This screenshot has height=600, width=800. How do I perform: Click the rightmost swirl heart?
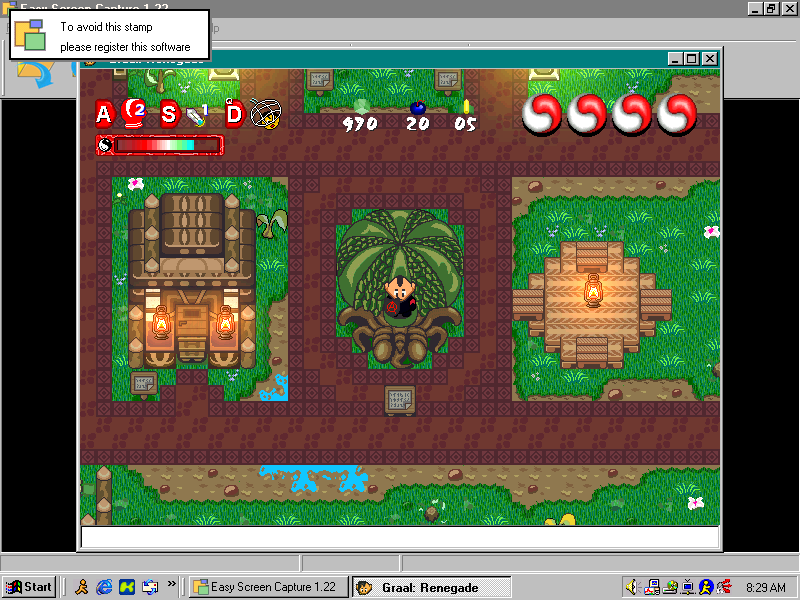tap(676, 114)
